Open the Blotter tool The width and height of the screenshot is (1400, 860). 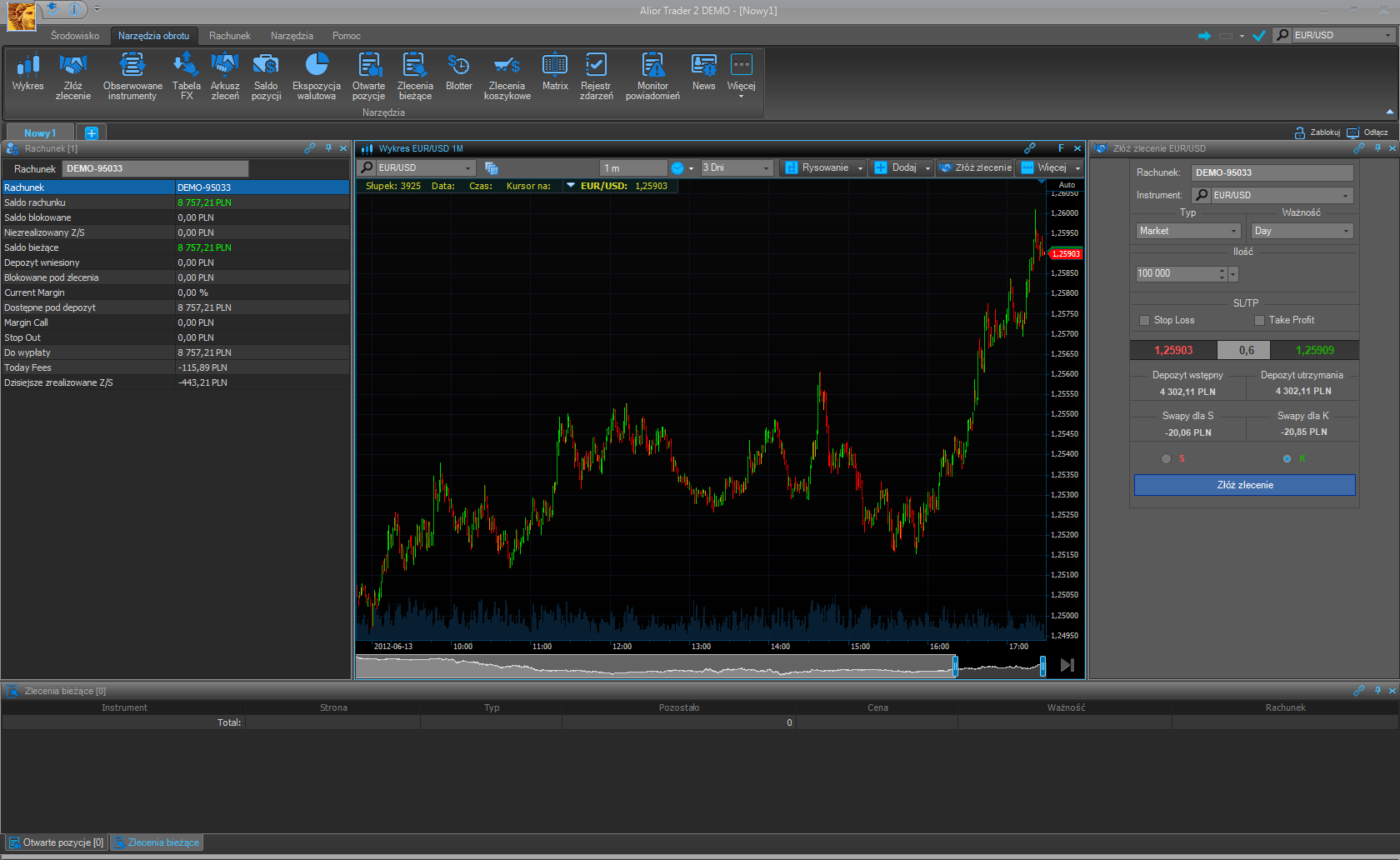click(459, 72)
